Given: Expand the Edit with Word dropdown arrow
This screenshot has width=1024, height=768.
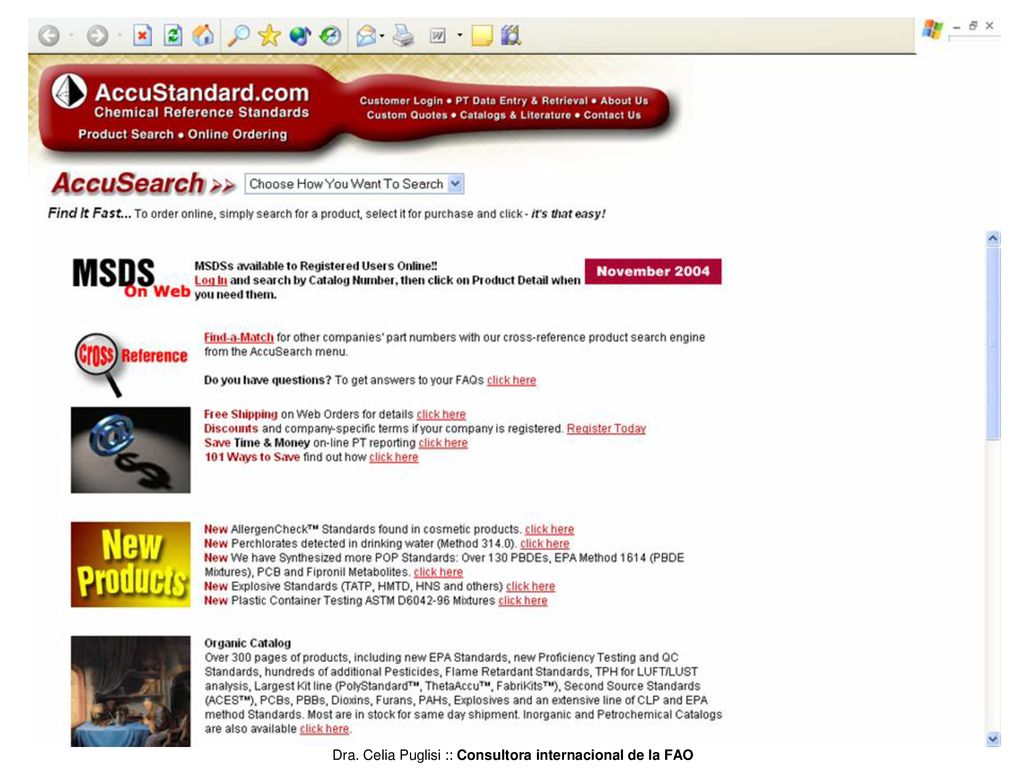Looking at the screenshot, I should (x=459, y=35).
